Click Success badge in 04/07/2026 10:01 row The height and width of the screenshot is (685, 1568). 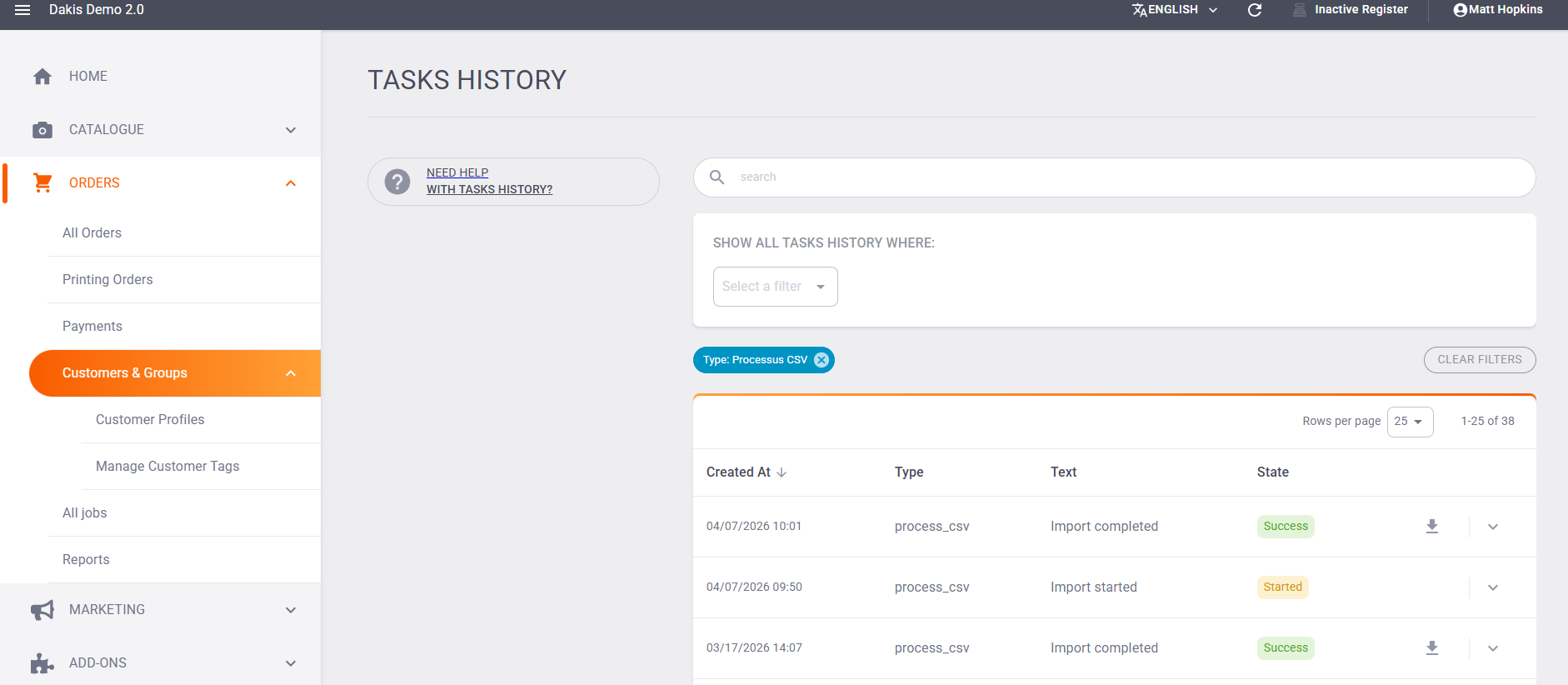[1286, 527]
